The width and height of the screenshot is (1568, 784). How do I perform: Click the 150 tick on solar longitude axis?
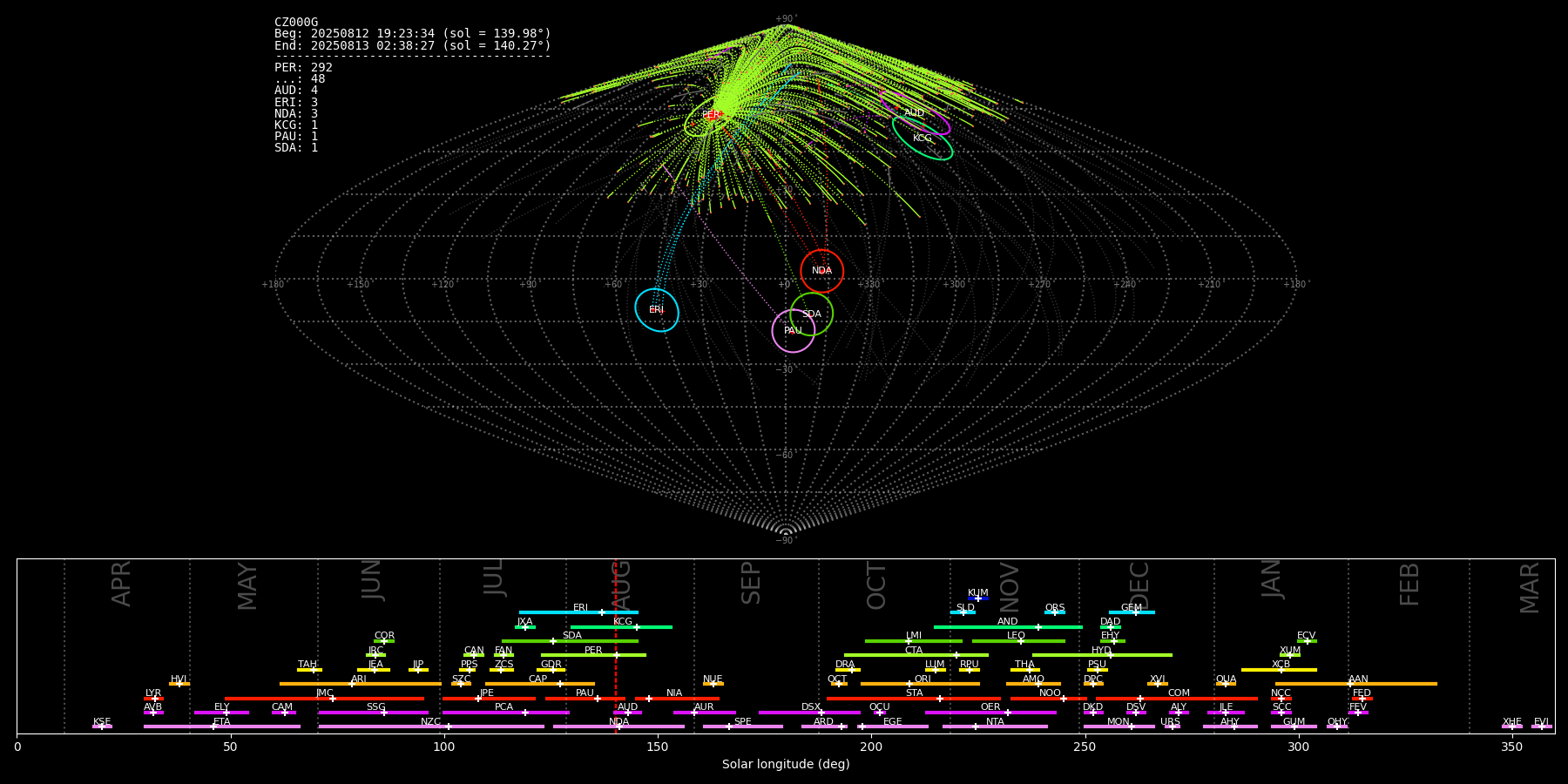pos(658,747)
